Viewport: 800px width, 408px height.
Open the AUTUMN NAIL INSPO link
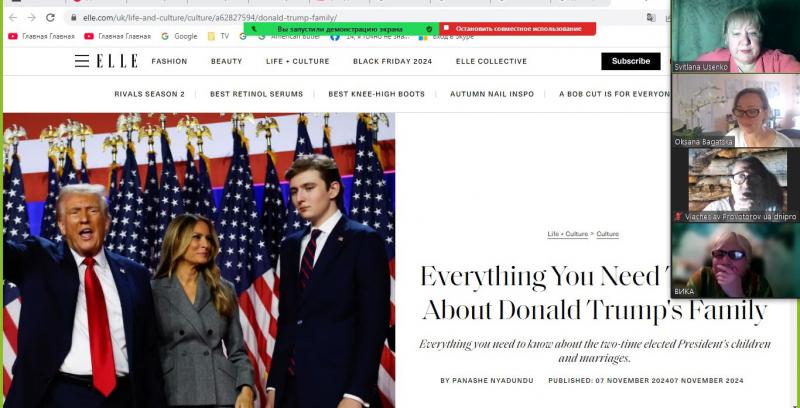click(492, 94)
